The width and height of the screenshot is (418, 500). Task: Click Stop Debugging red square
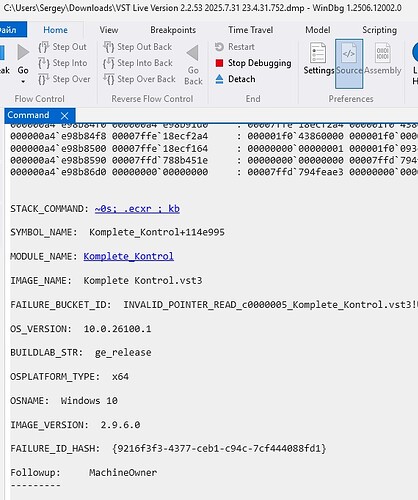point(219,63)
